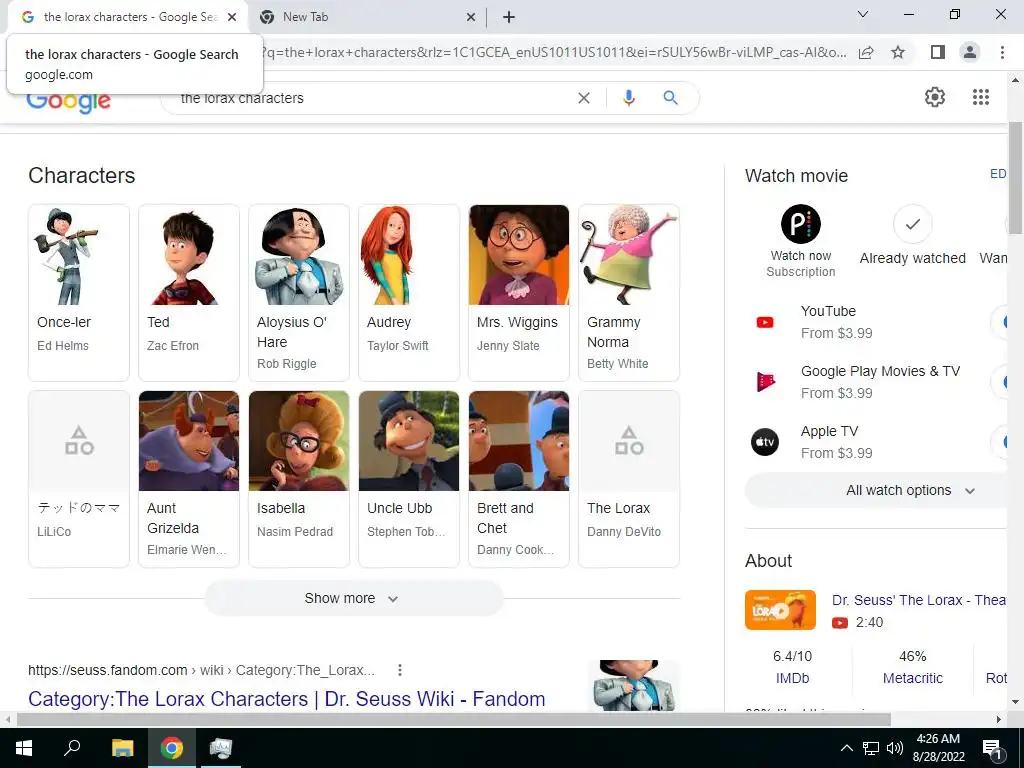Click Google logo to go home

[69, 101]
